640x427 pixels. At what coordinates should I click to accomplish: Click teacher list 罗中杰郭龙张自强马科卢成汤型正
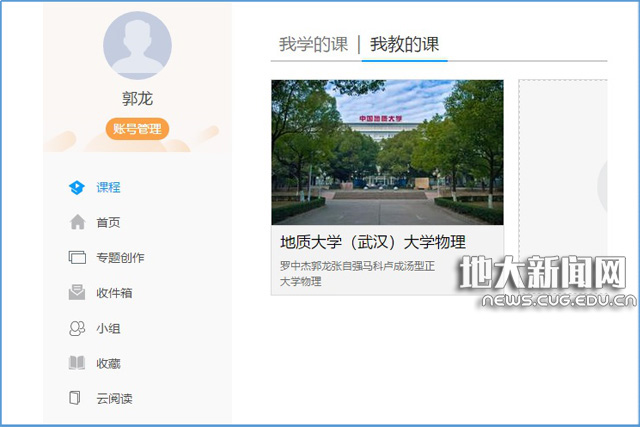pos(357,266)
